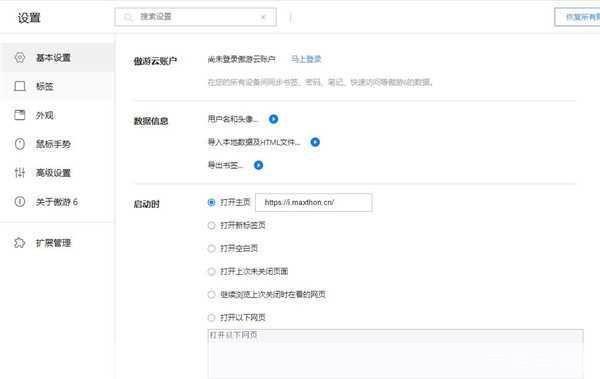Image resolution: width=600 pixels, height=379 pixels.
Task: Clear the search box with the x icon
Action: (x=263, y=17)
